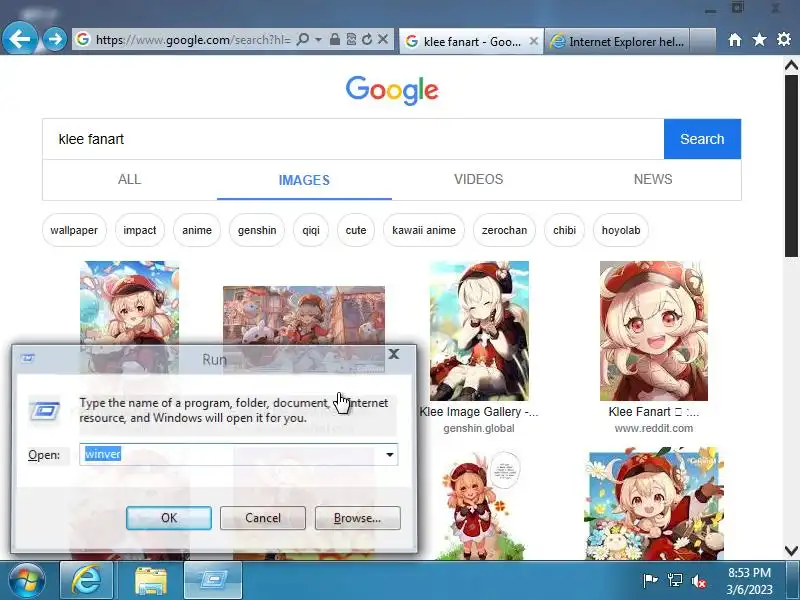Open the Windows Start orb
Image resolution: width=800 pixels, height=600 pixels.
27,581
